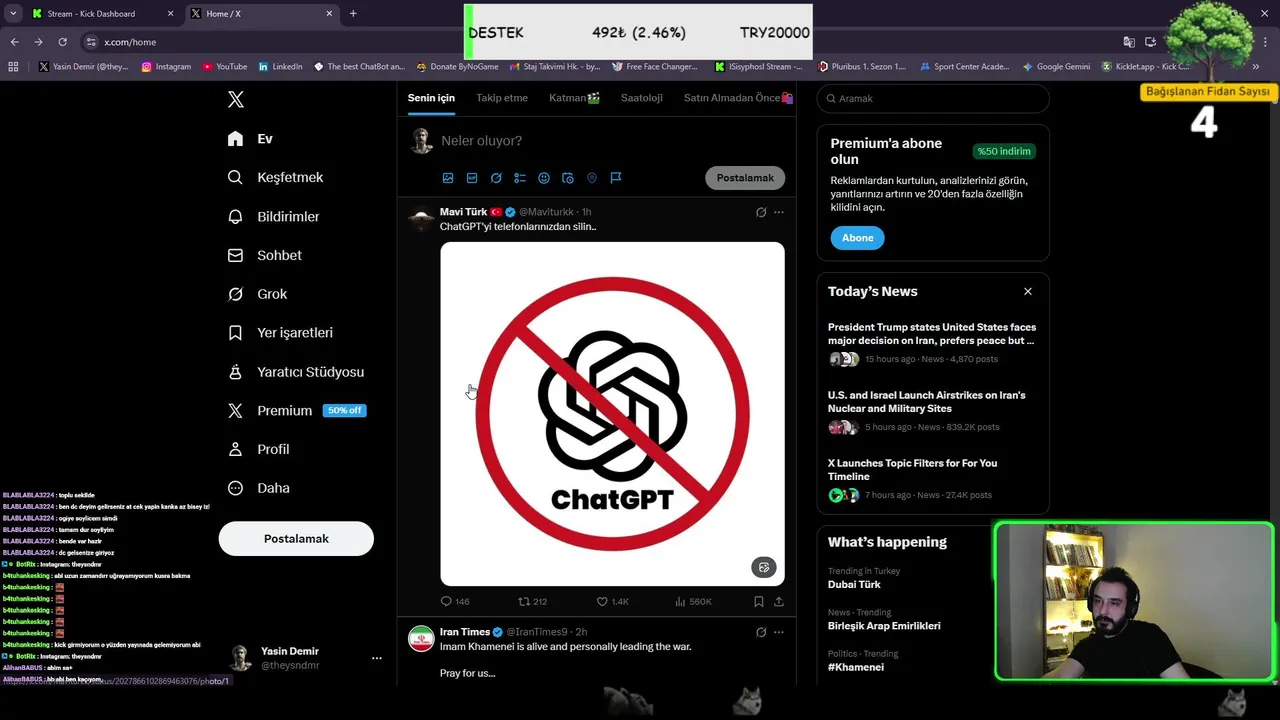Image resolution: width=1280 pixels, height=720 pixels.
Task: Switch to Satın Almadan Önce tab
Action: pyautogui.click(x=738, y=98)
